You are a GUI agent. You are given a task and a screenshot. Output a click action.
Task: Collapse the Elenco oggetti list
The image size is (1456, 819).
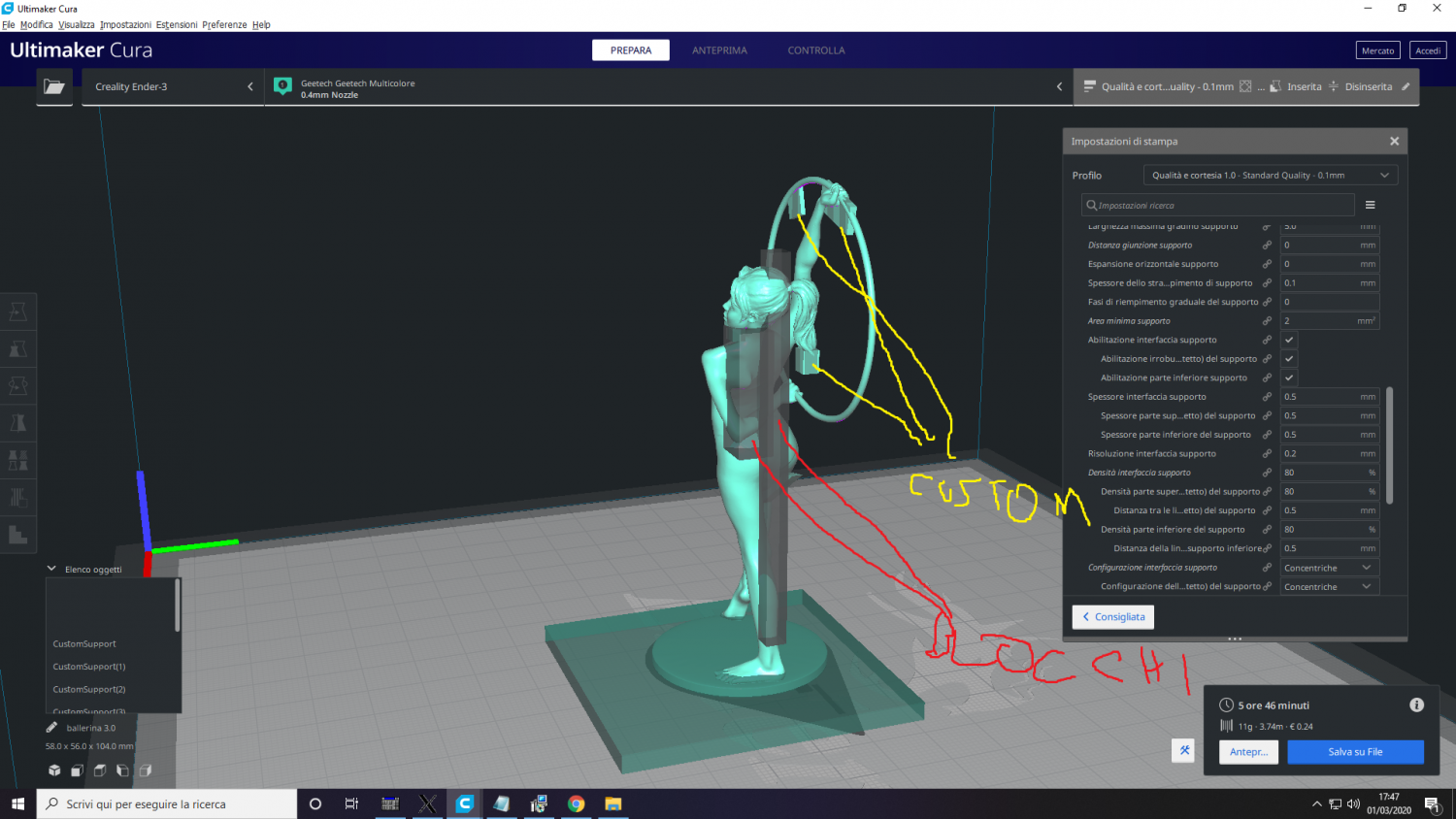pyautogui.click(x=51, y=569)
